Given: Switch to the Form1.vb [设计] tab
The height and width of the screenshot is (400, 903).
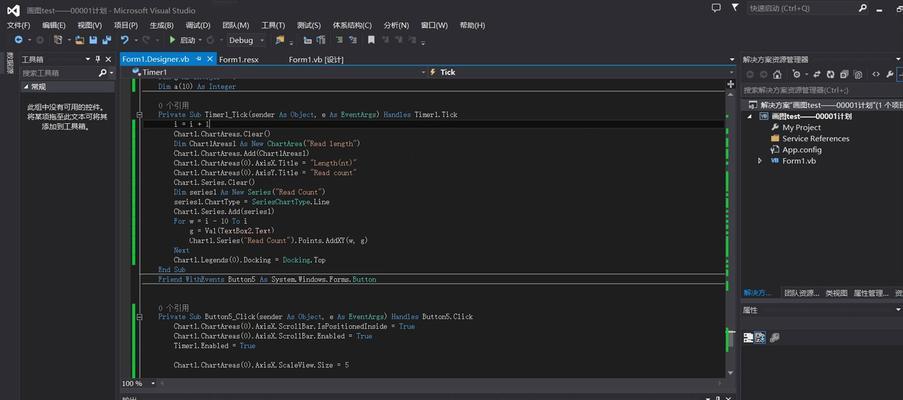Looking at the screenshot, I should 316,60.
